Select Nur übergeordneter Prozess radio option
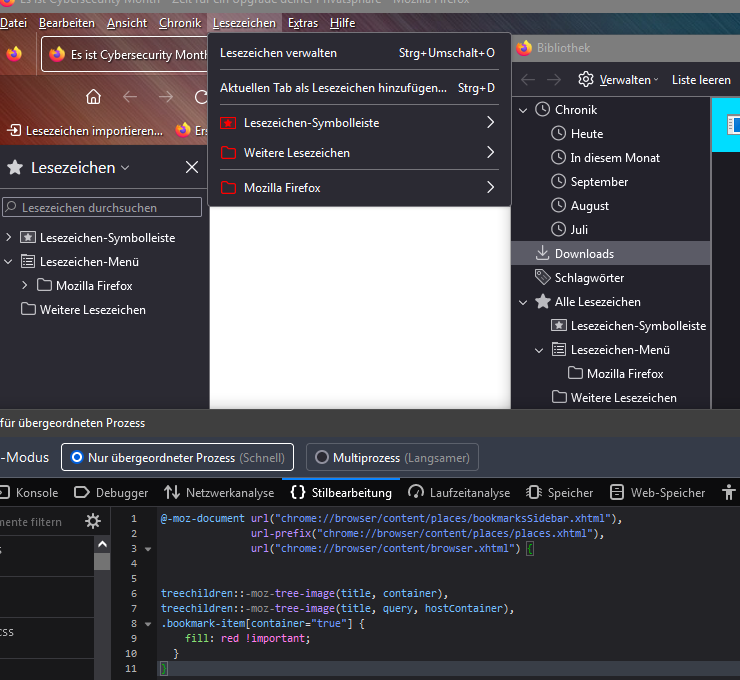Viewport: 740px width, 680px height. (x=75, y=457)
